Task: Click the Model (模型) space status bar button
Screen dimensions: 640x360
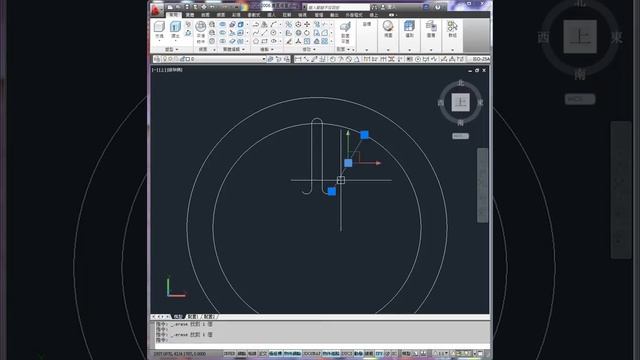Action: (x=406, y=353)
